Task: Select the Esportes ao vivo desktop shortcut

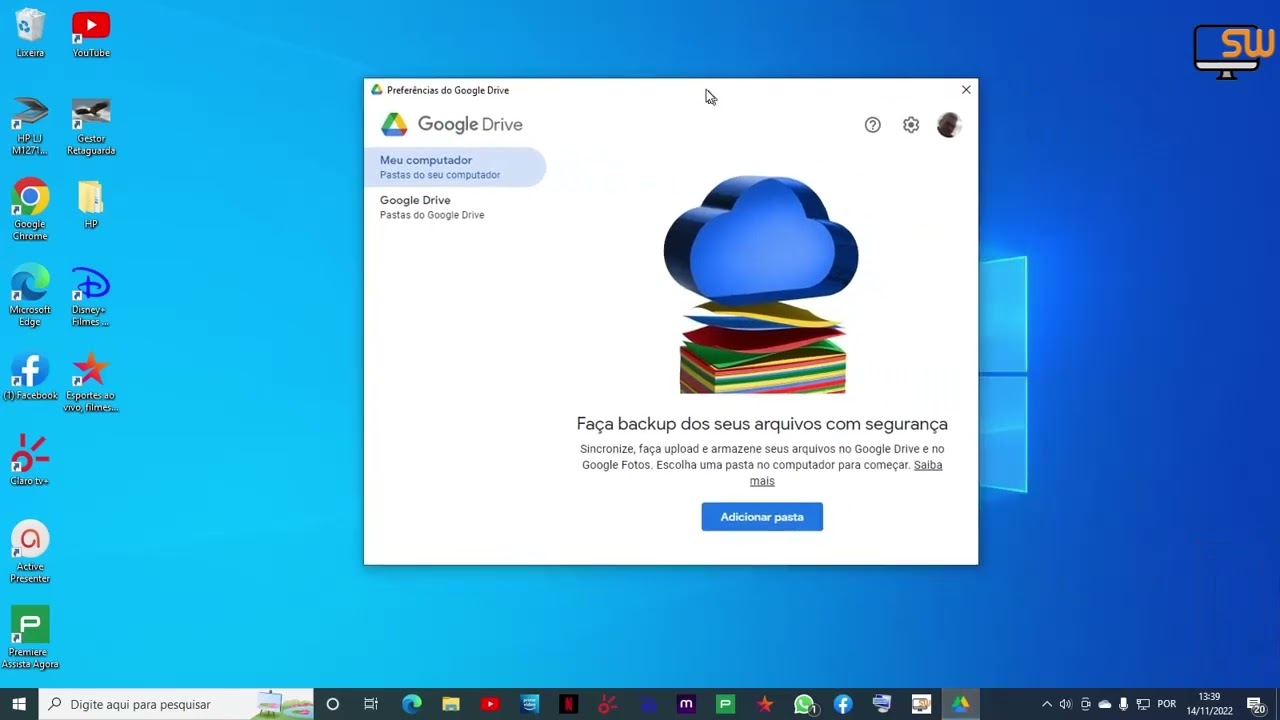Action: point(91,382)
